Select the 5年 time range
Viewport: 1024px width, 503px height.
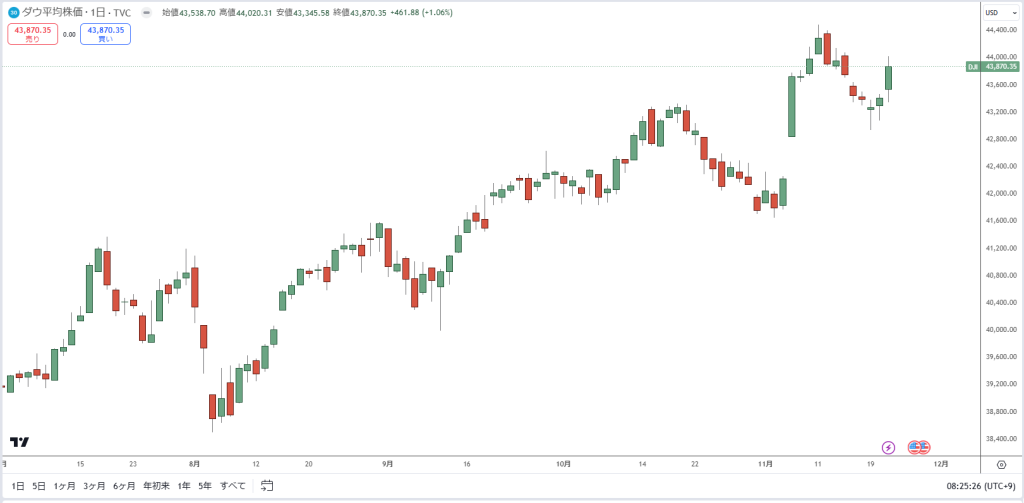(x=205, y=485)
